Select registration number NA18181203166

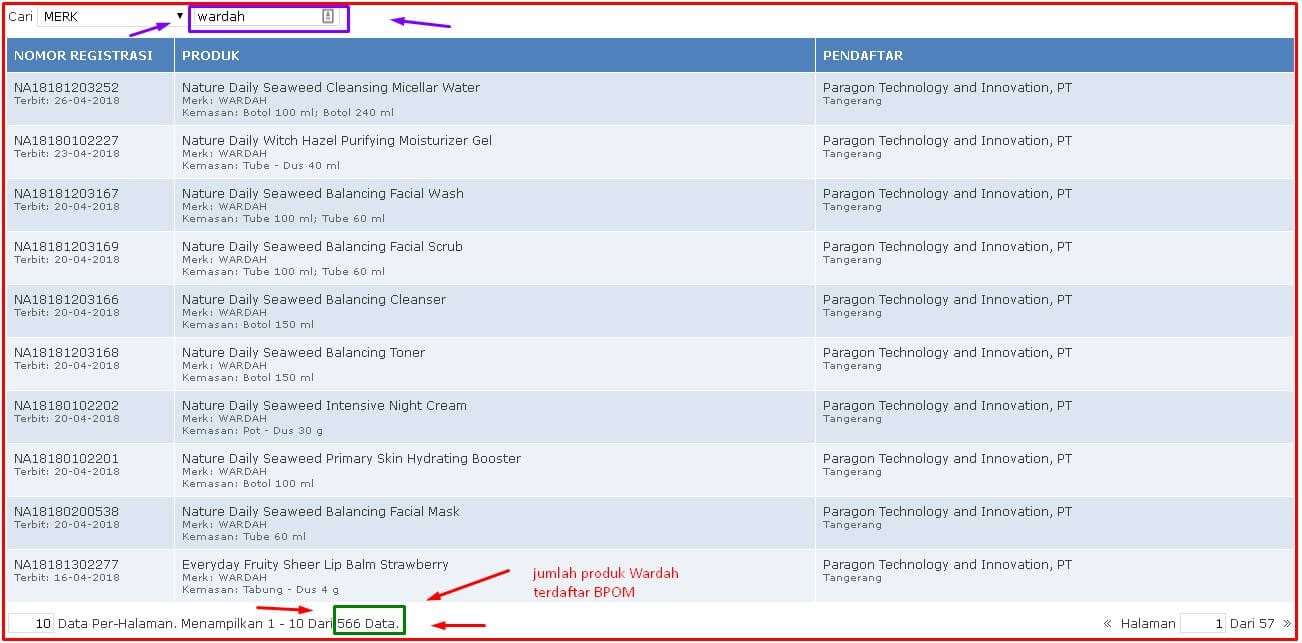66,300
